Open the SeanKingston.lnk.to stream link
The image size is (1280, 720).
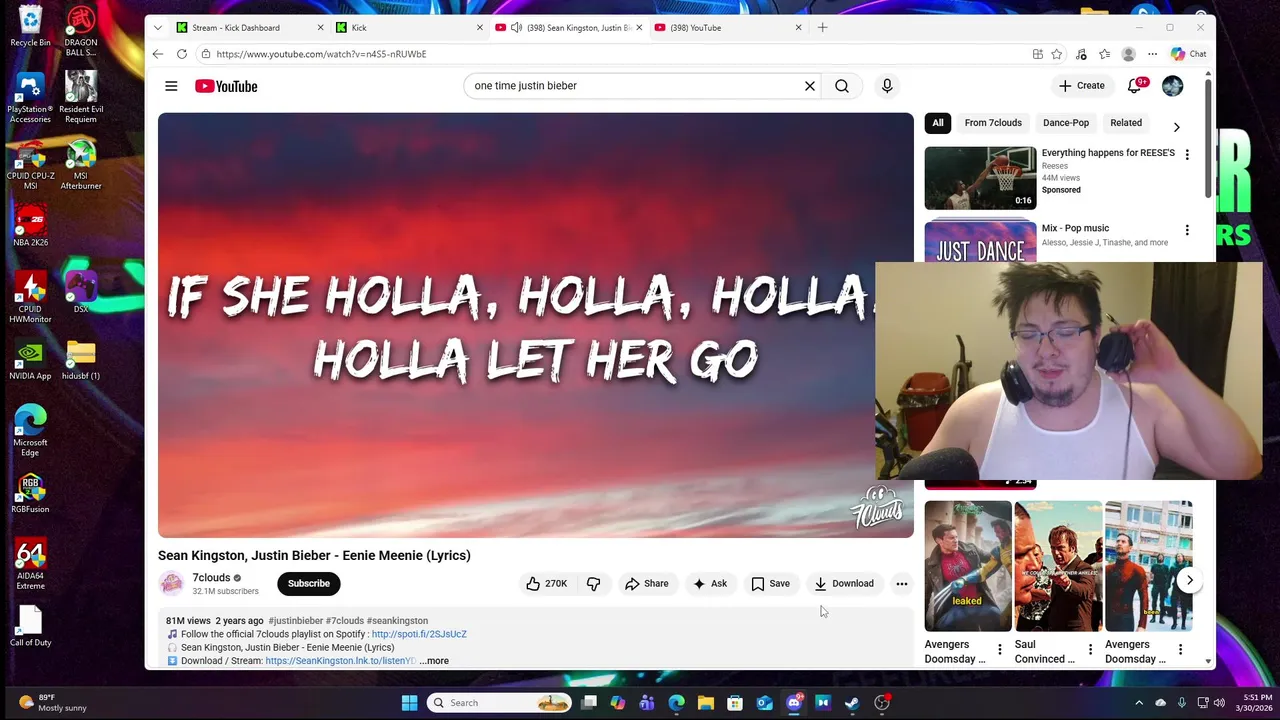click(340, 661)
